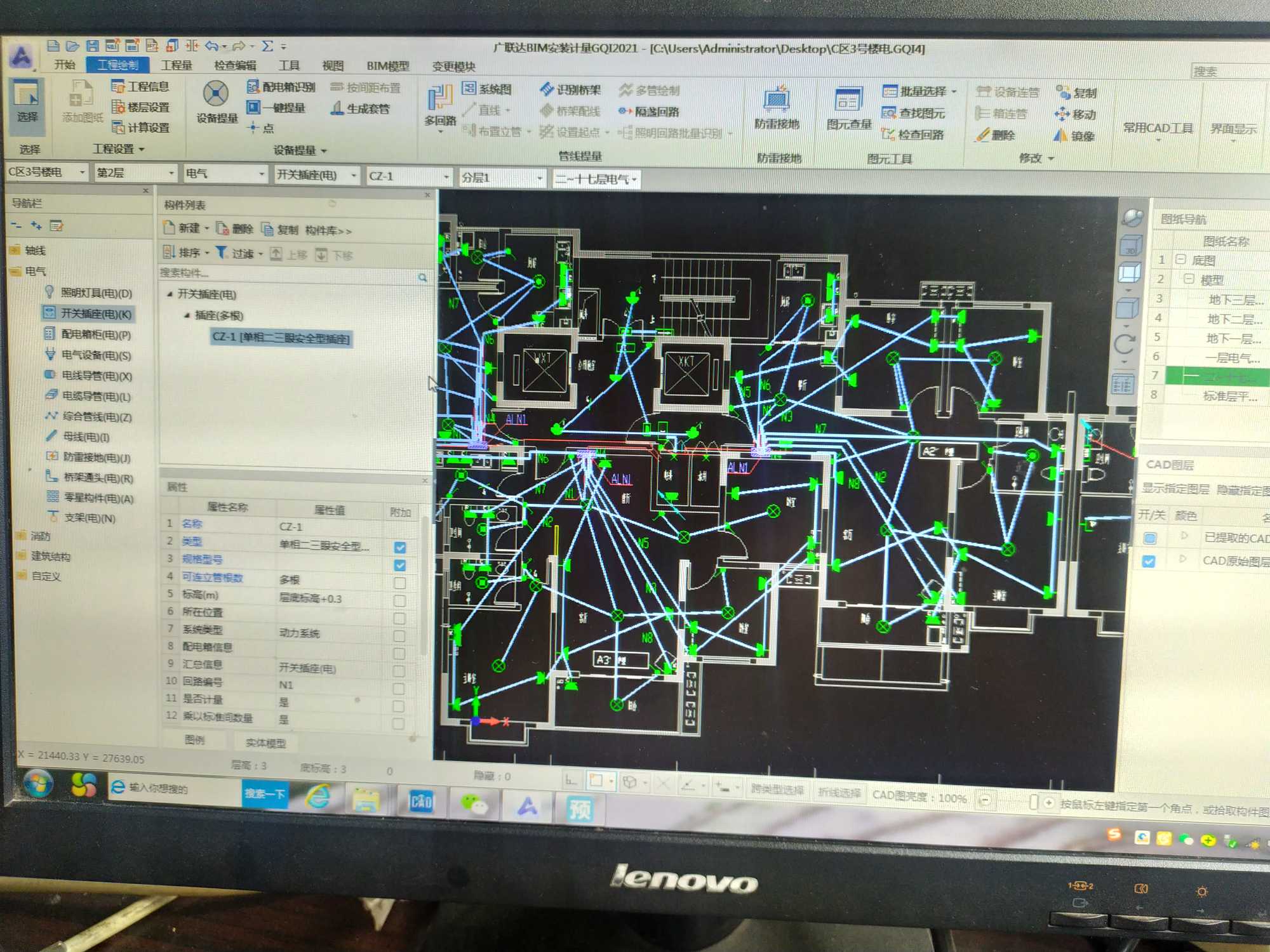Toggle 附加 checkbox for 规格型号 row
1270x952 pixels.
pyautogui.click(x=400, y=565)
